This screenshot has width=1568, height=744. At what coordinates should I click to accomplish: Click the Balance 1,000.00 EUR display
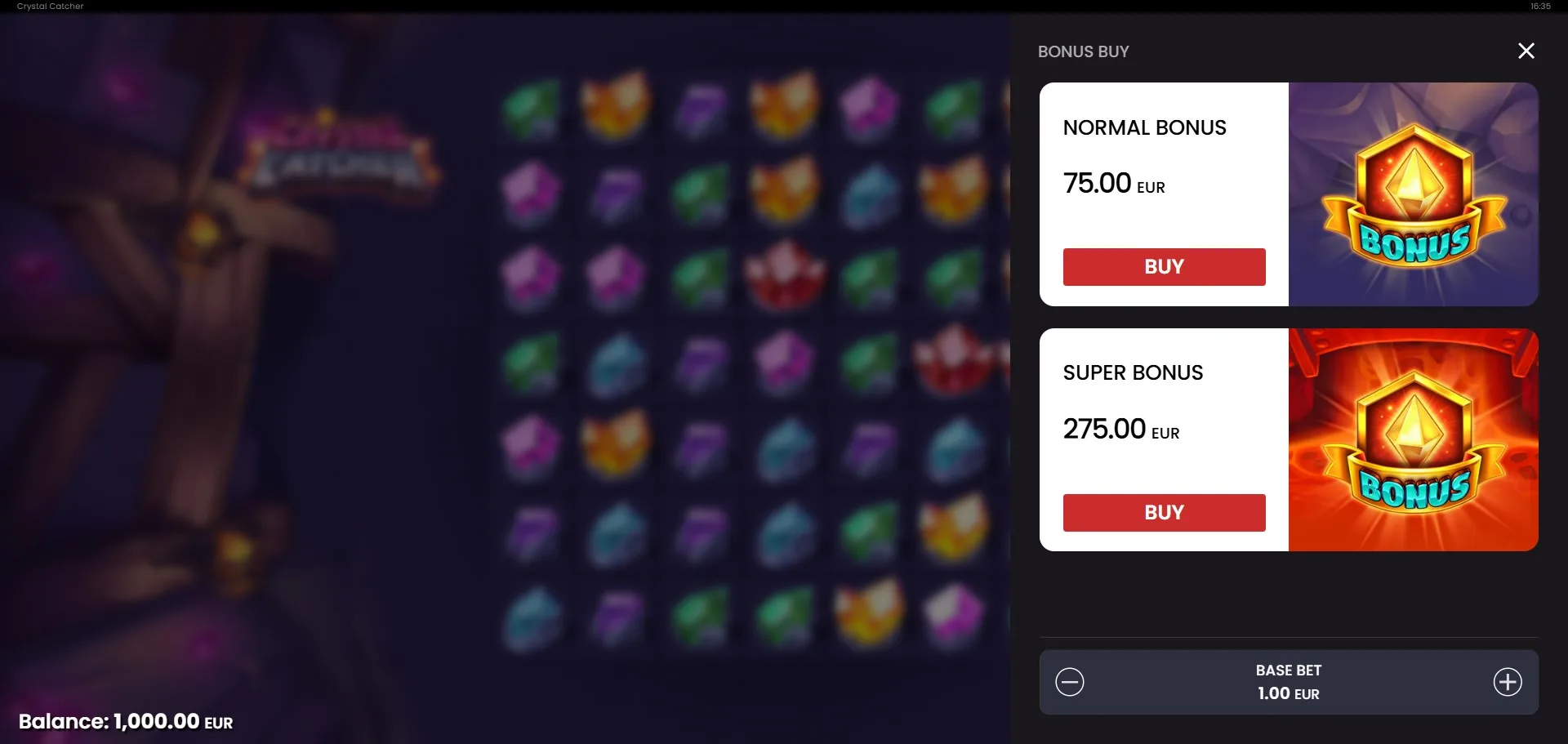[x=126, y=721]
